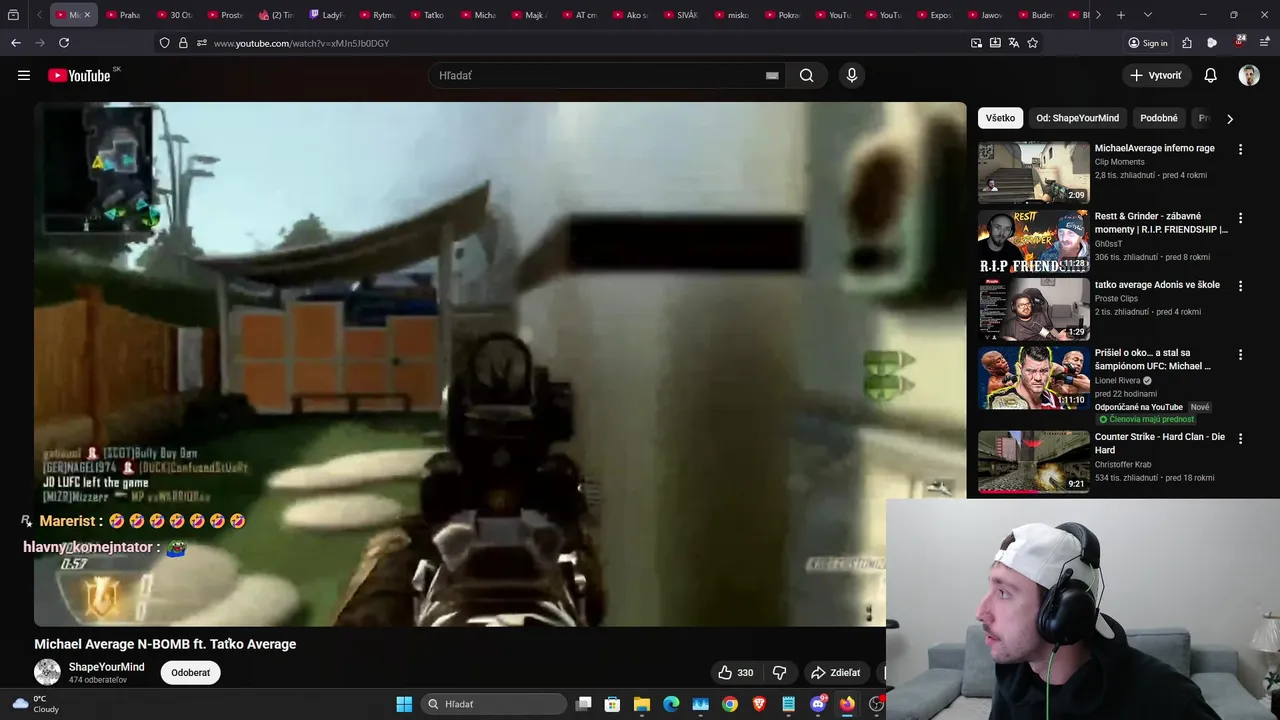Image resolution: width=1280 pixels, height=720 pixels.
Task: Open File Explorer from the taskbar
Action: tap(642, 704)
